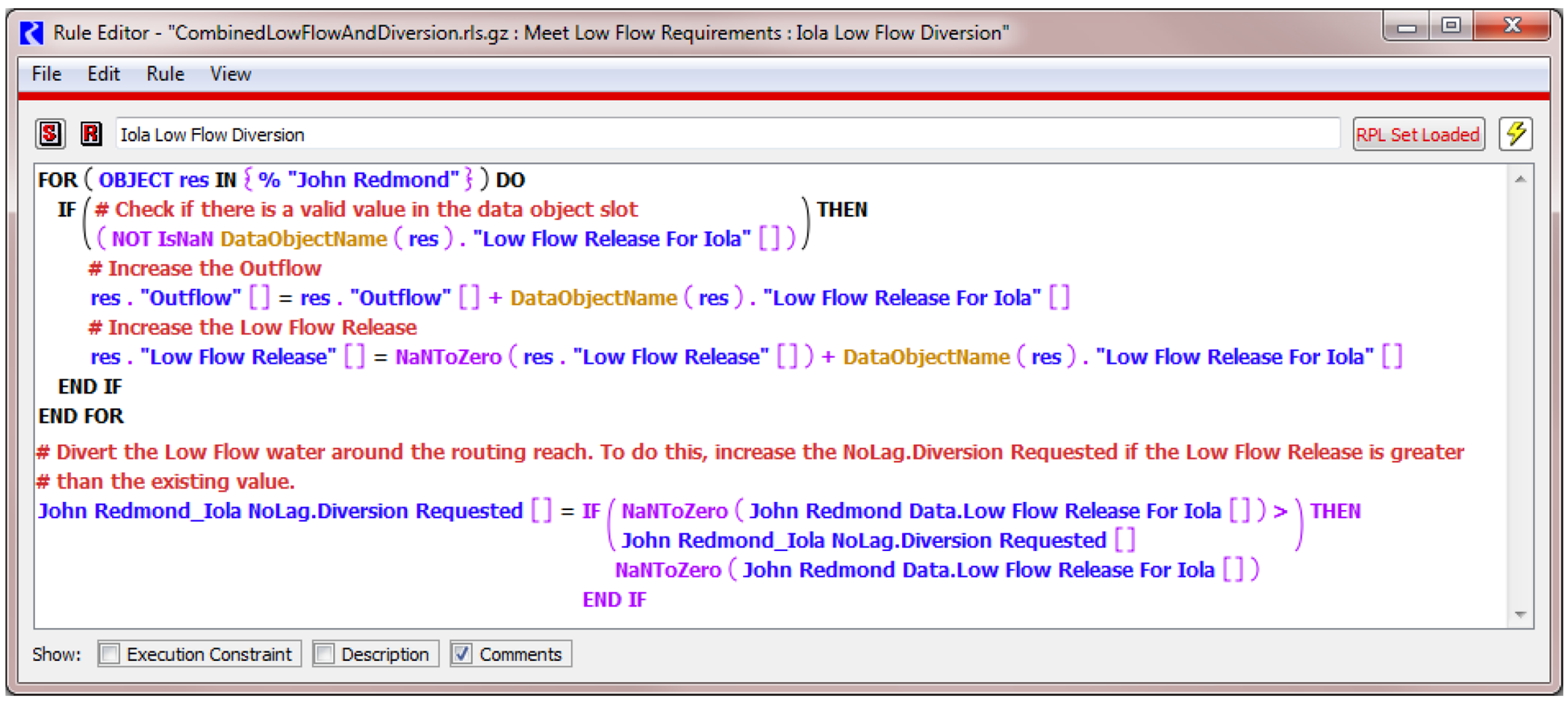Click the yellow lightning bolt icon

(x=1515, y=134)
